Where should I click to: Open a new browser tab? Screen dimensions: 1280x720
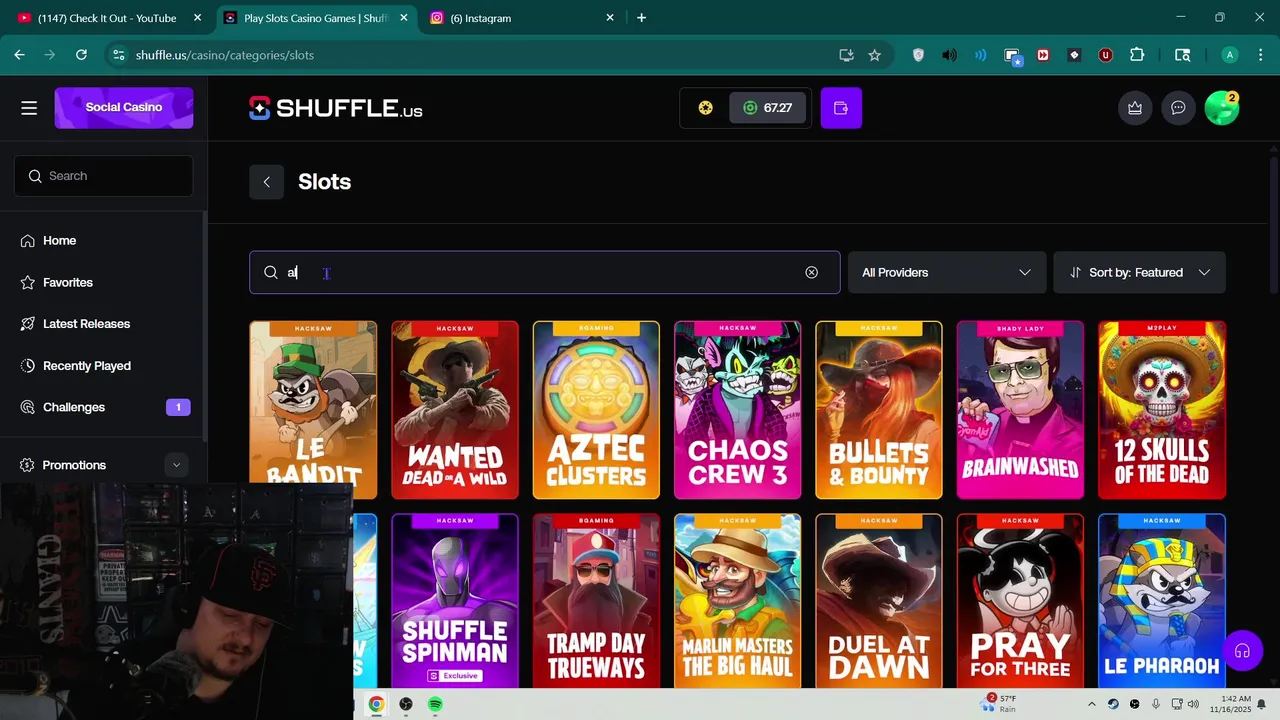(x=641, y=18)
